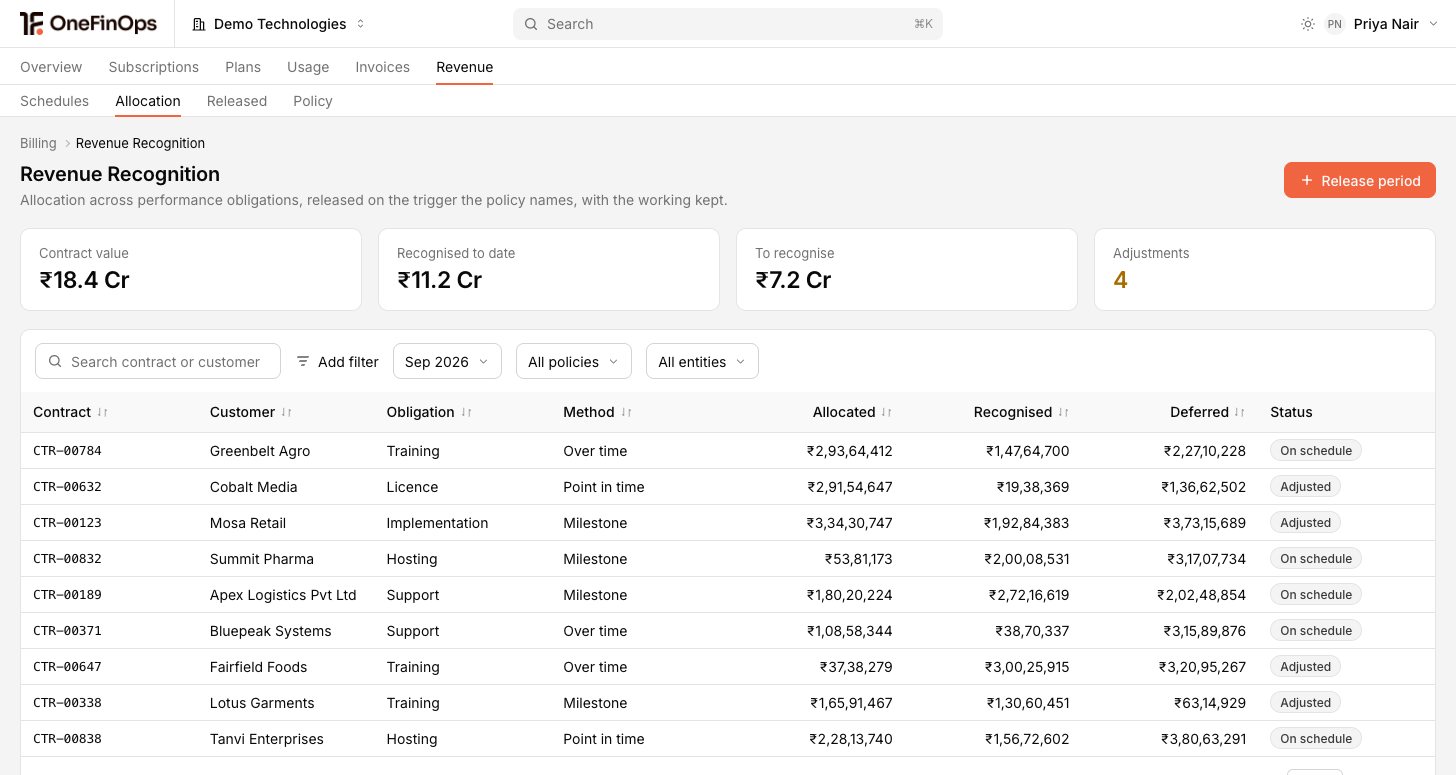Select the Allocation sub-tab

click(x=148, y=101)
